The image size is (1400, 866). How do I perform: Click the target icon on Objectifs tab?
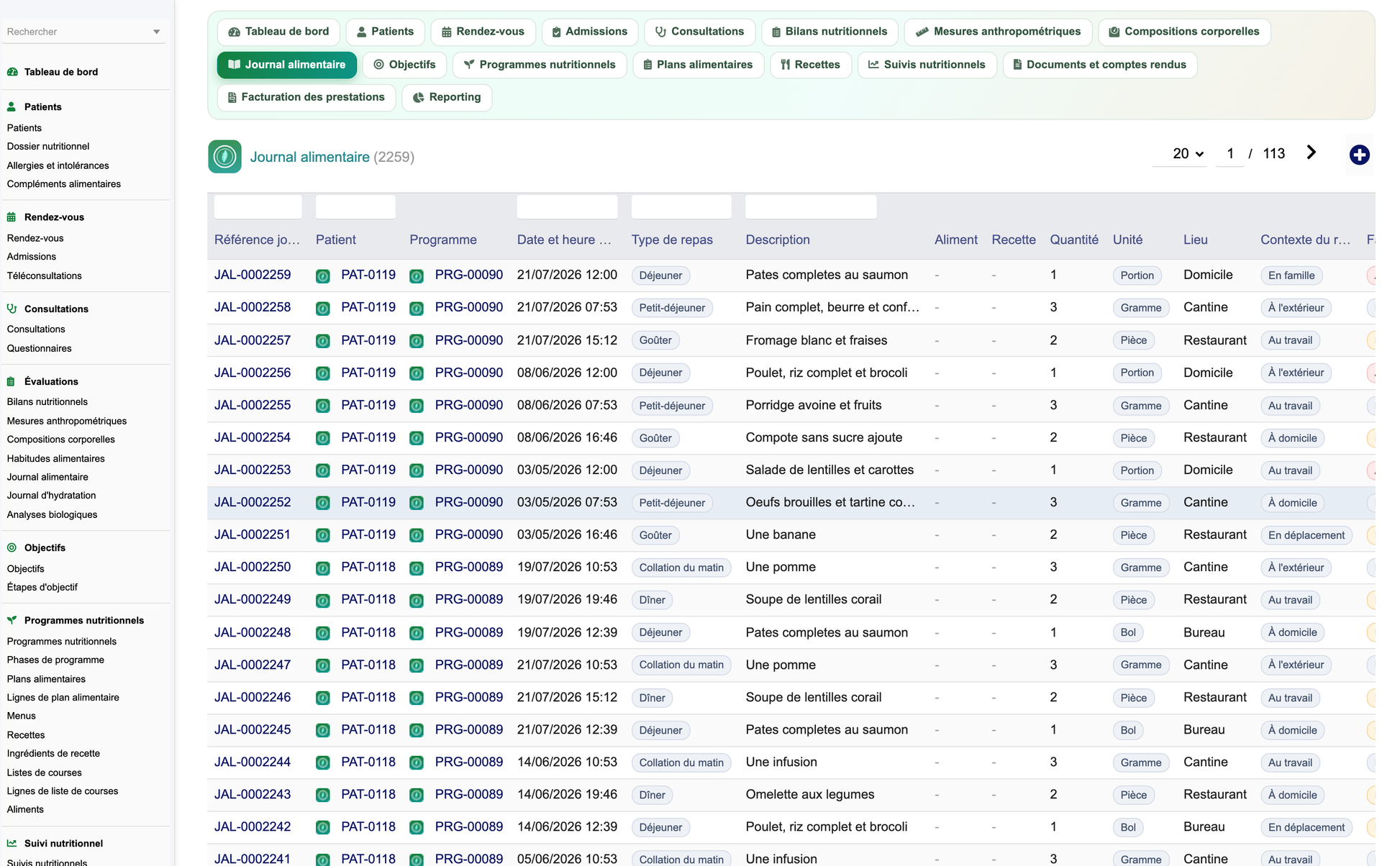pyautogui.click(x=378, y=65)
